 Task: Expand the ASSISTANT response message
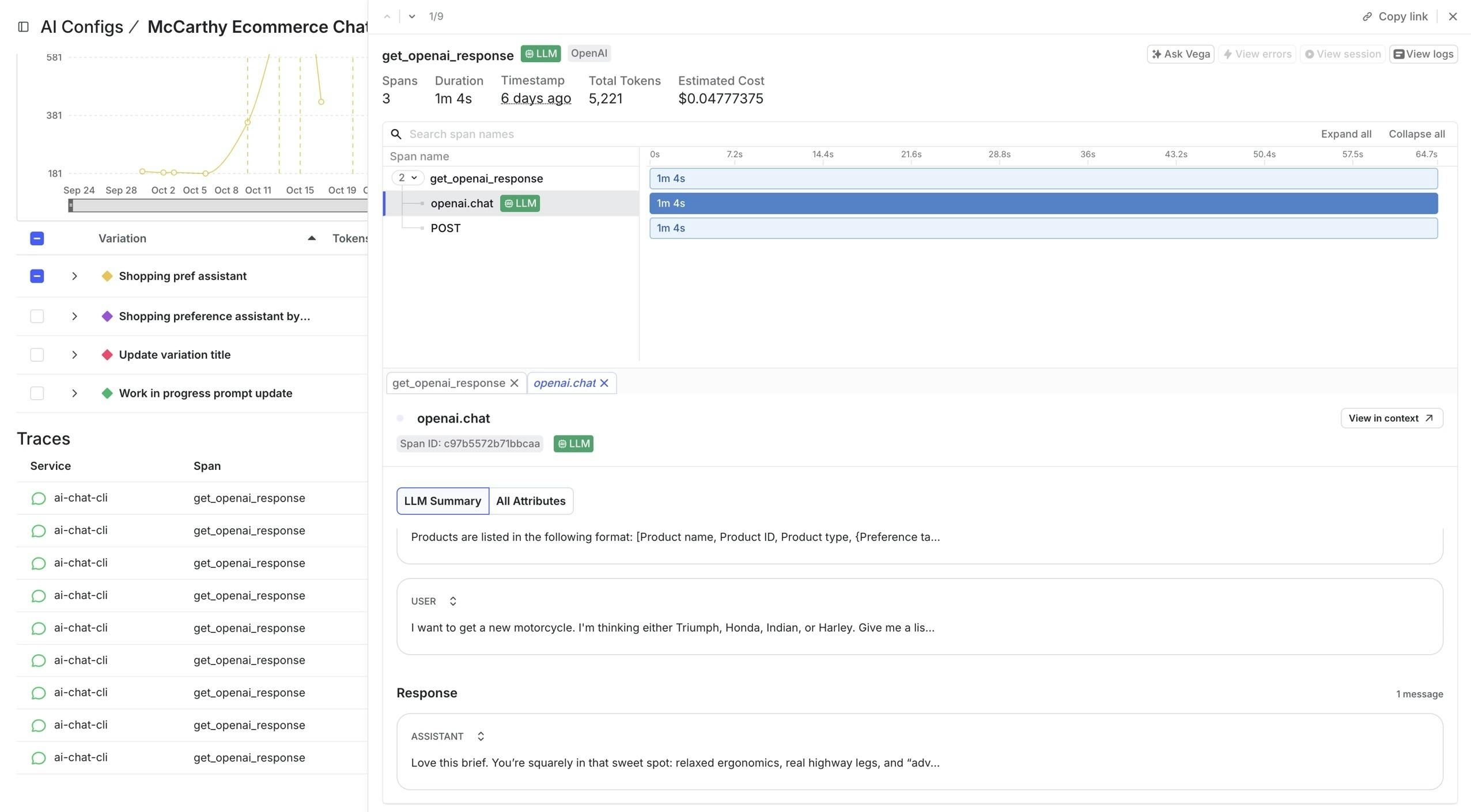(x=481, y=736)
